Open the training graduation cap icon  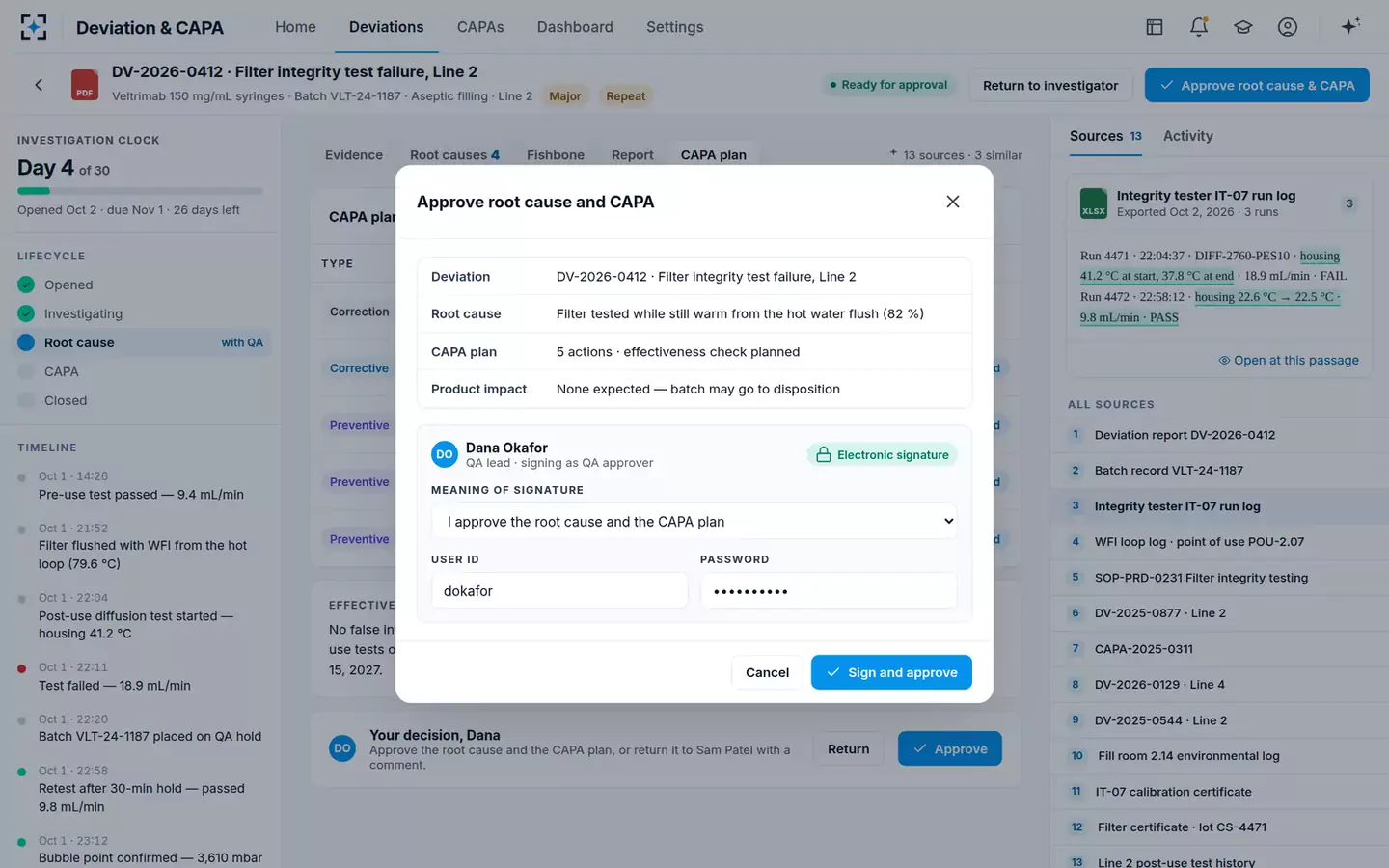[1243, 27]
